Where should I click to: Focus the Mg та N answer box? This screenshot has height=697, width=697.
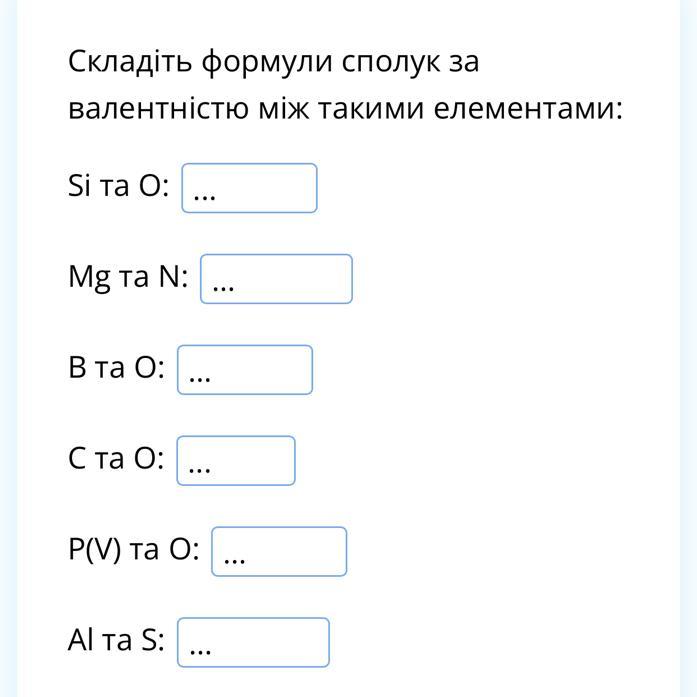point(276,279)
